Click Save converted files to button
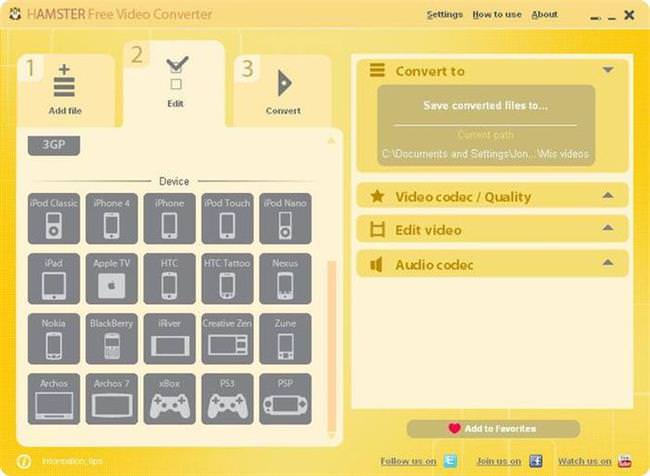The height and width of the screenshot is (476, 650). (x=485, y=106)
